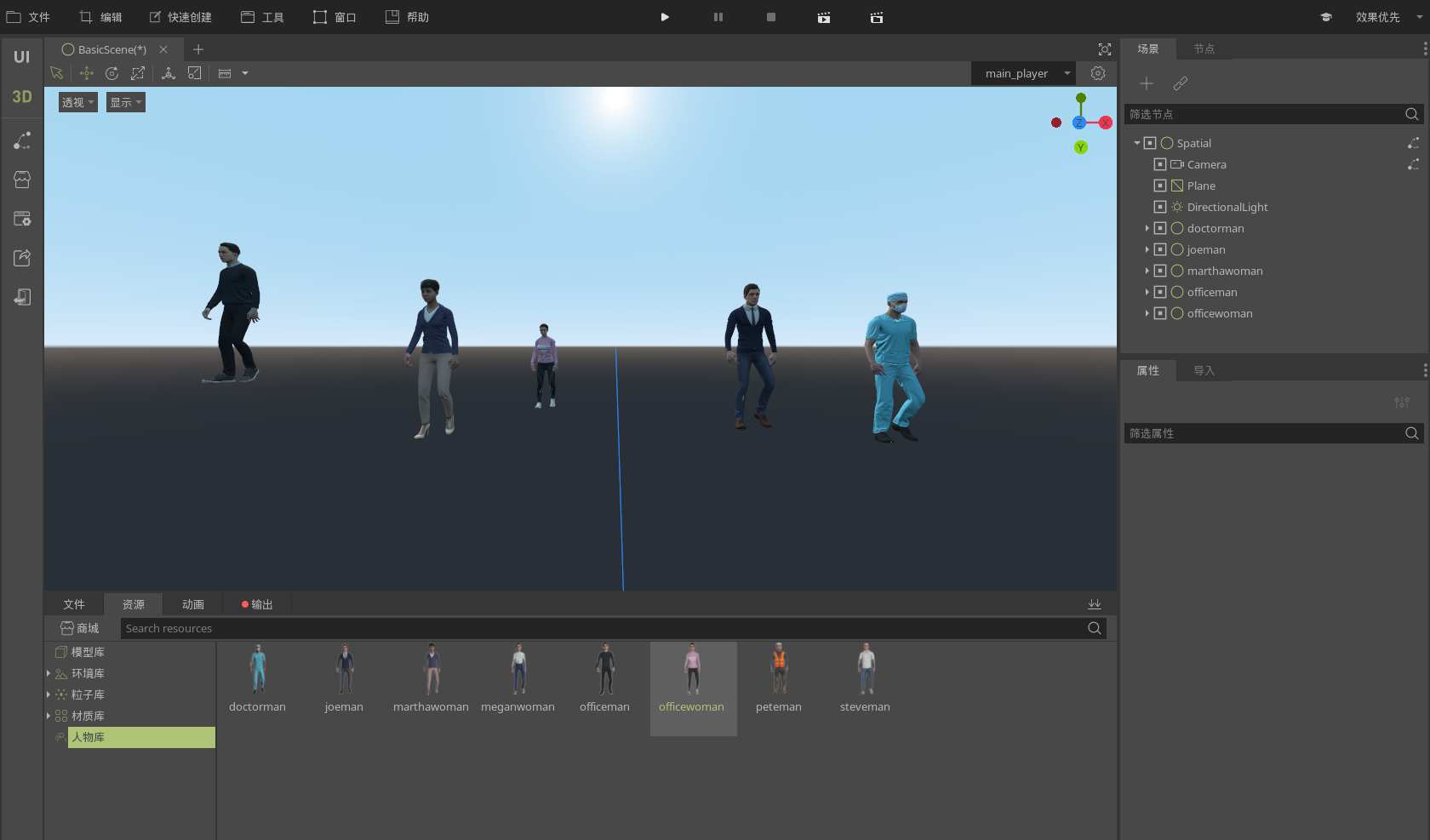Toggle the snap tool in viewport toolbar
This screenshot has height=840, width=1430.
pos(195,73)
